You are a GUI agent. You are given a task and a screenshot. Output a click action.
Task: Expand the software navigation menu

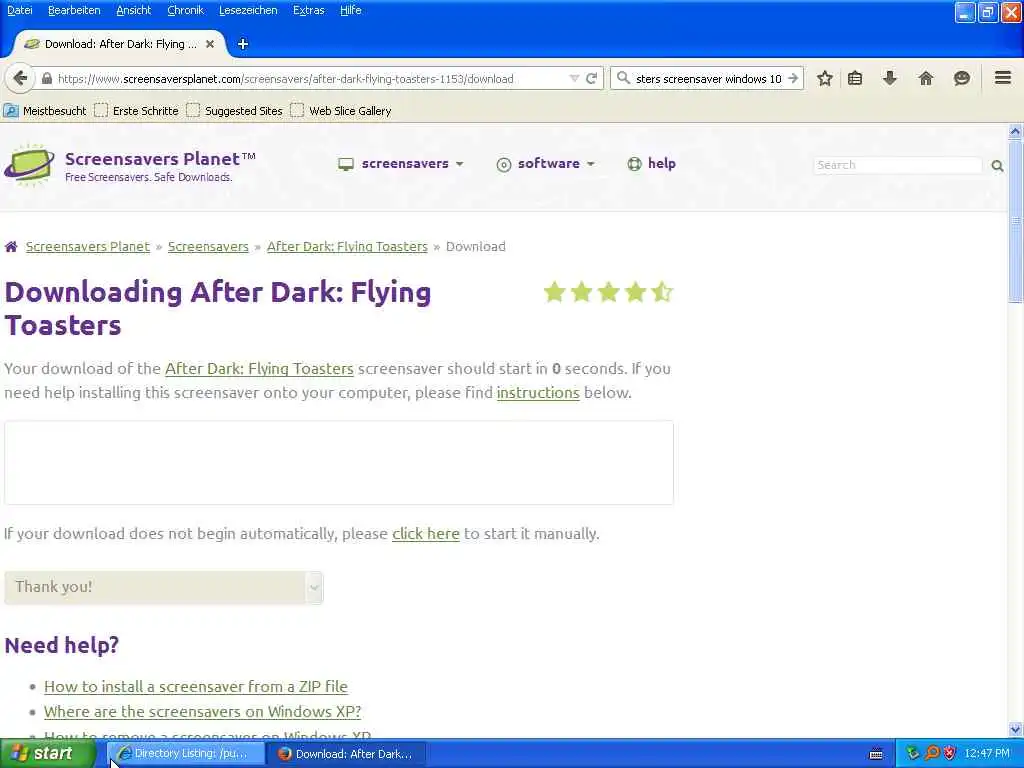click(546, 163)
